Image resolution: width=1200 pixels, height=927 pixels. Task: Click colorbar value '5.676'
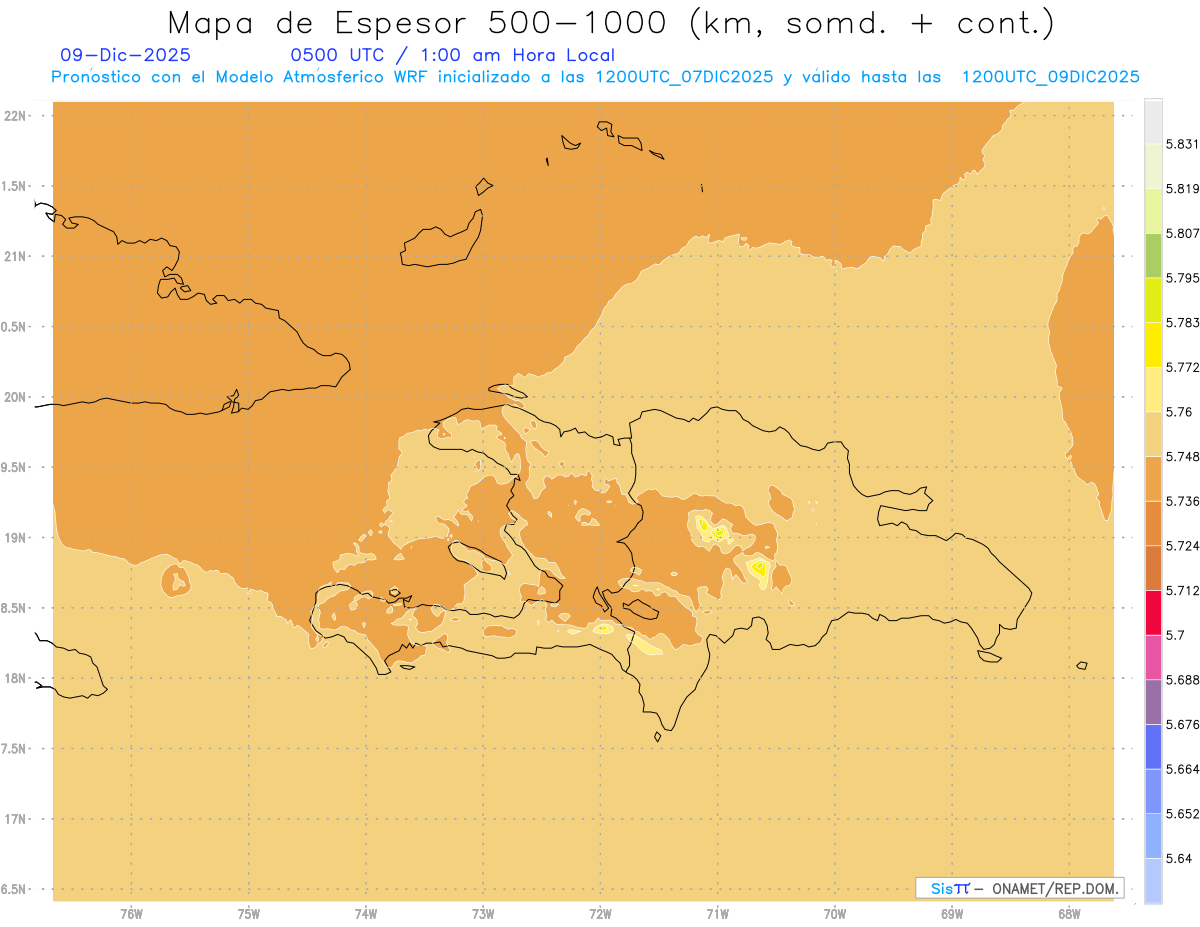1182,725
